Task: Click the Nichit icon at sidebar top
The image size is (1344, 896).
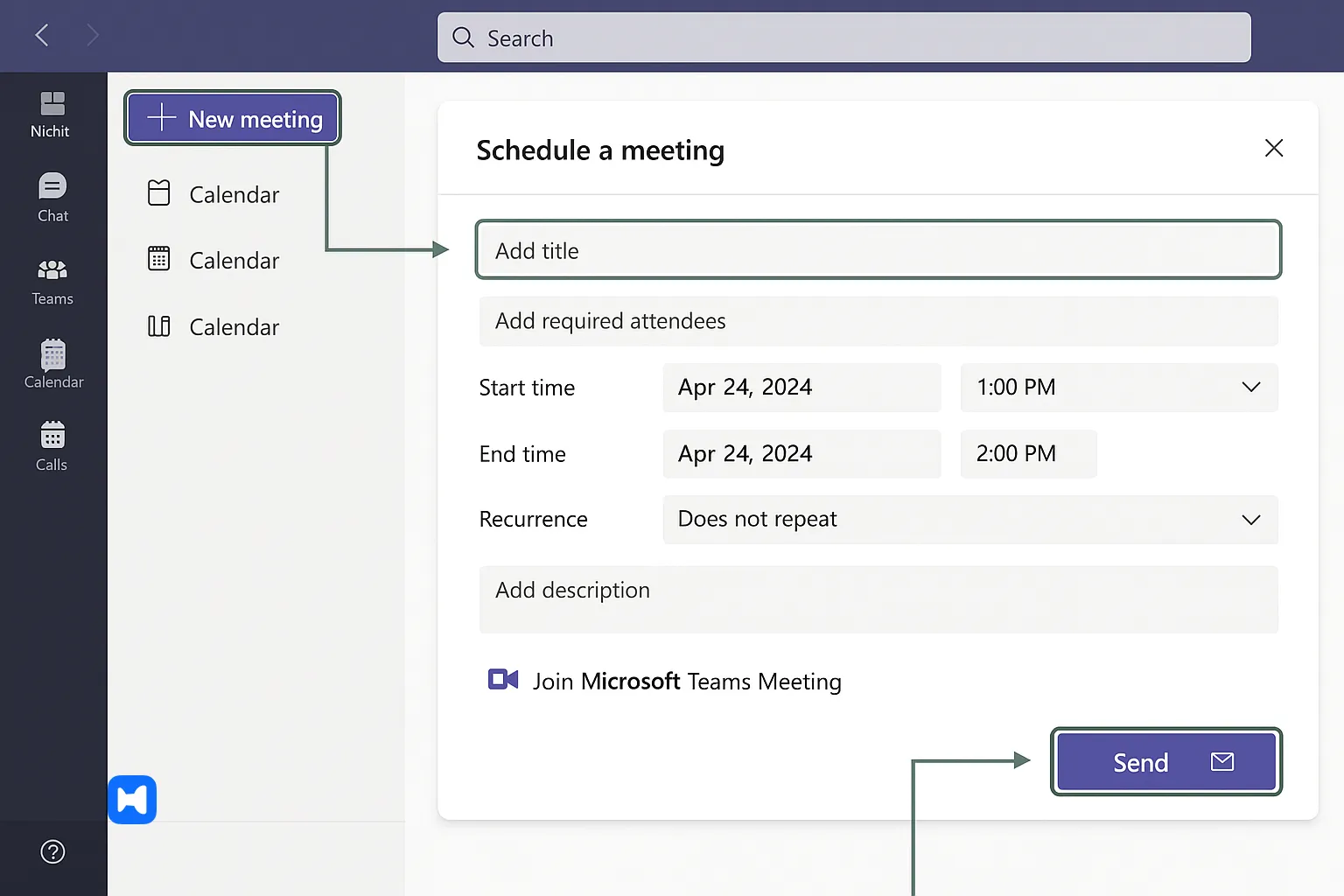Action: [52, 112]
